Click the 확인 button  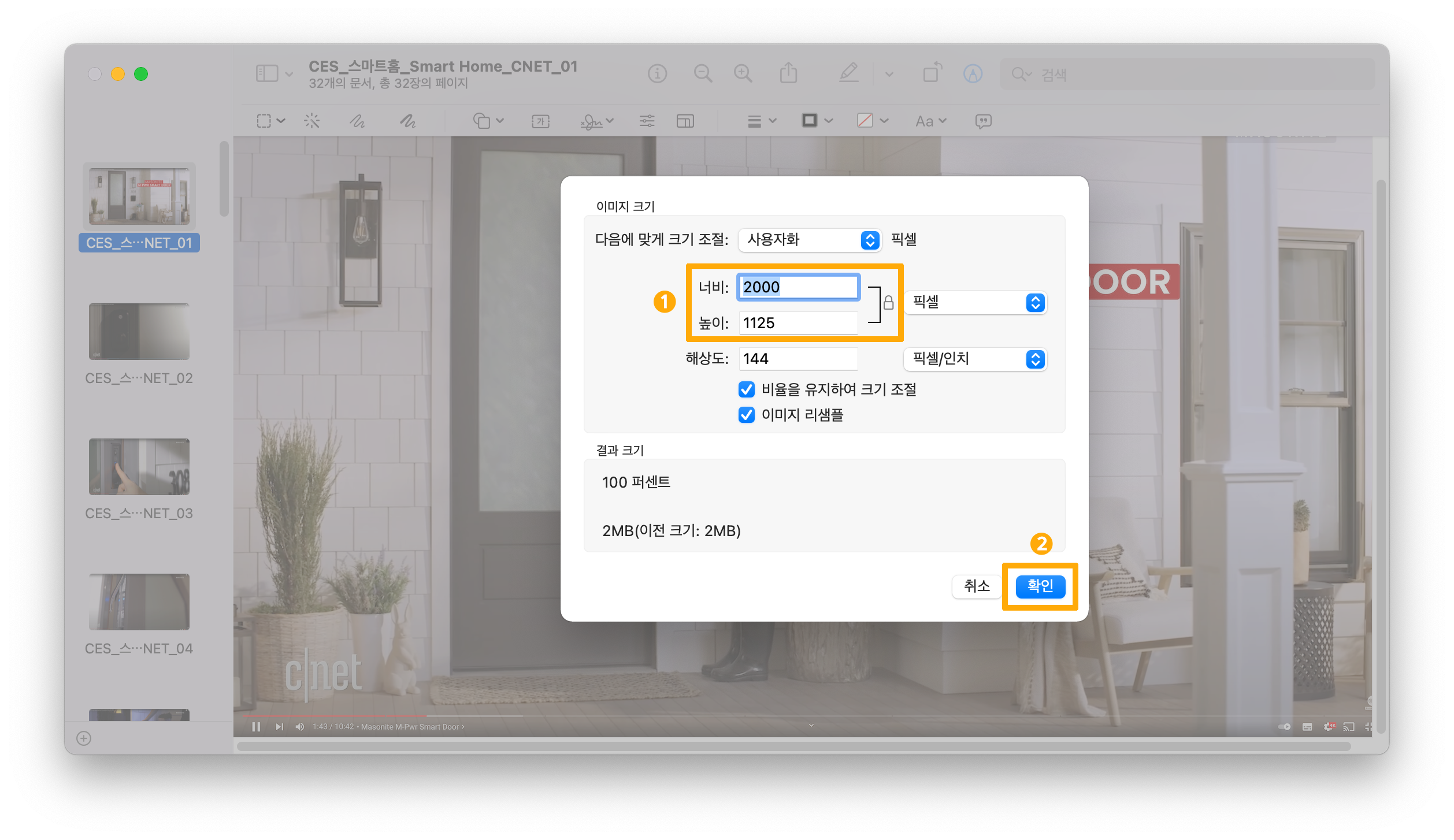click(1040, 586)
